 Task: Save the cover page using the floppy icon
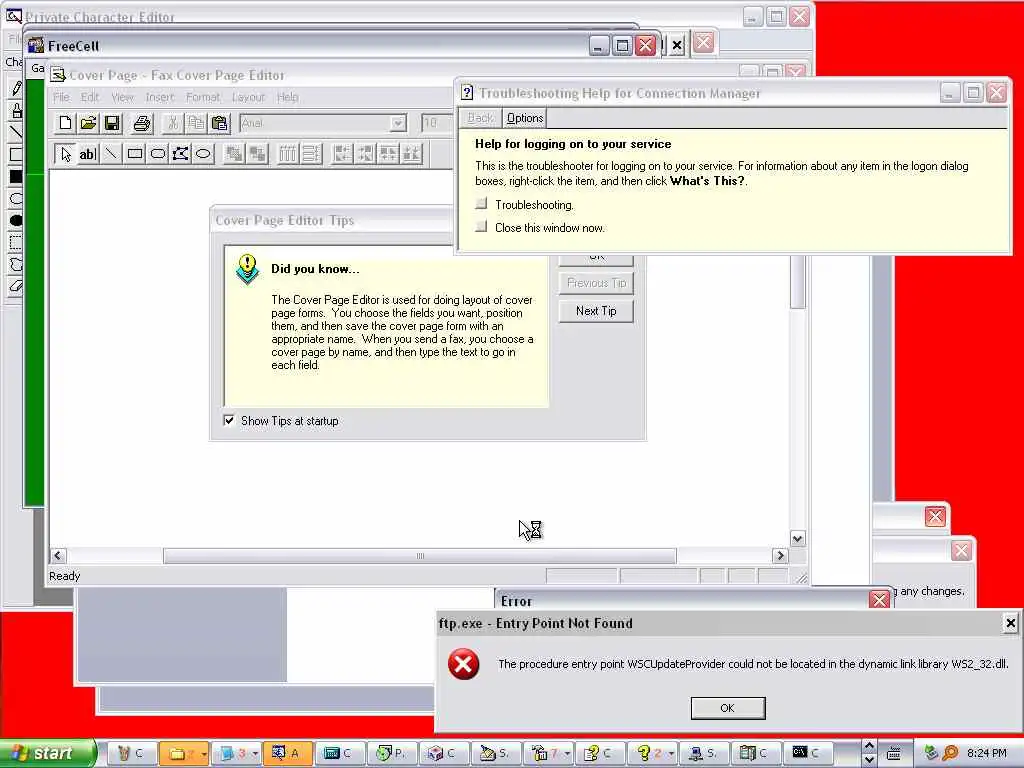(112, 123)
